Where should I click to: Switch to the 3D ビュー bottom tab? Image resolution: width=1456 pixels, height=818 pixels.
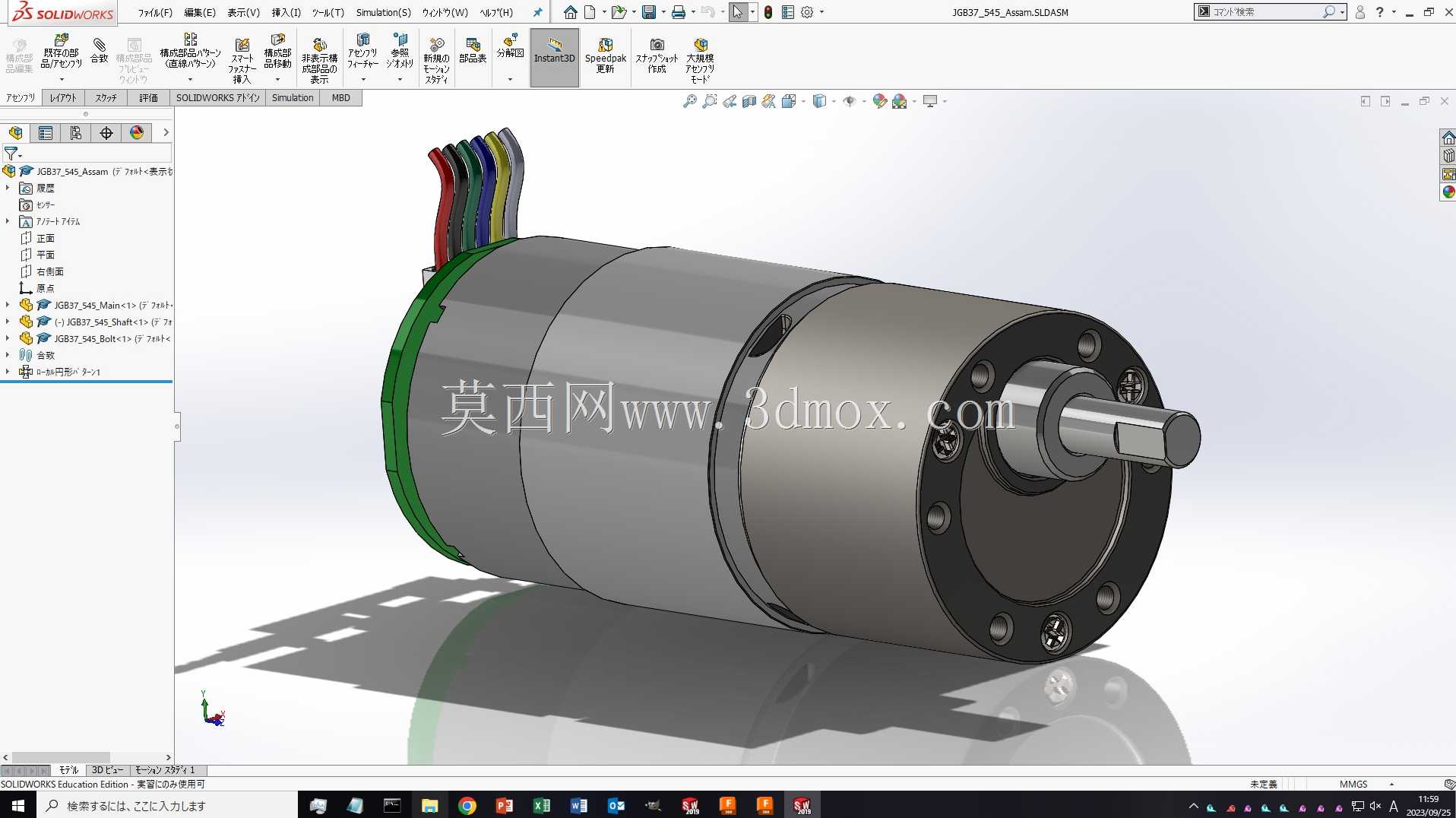point(107,770)
